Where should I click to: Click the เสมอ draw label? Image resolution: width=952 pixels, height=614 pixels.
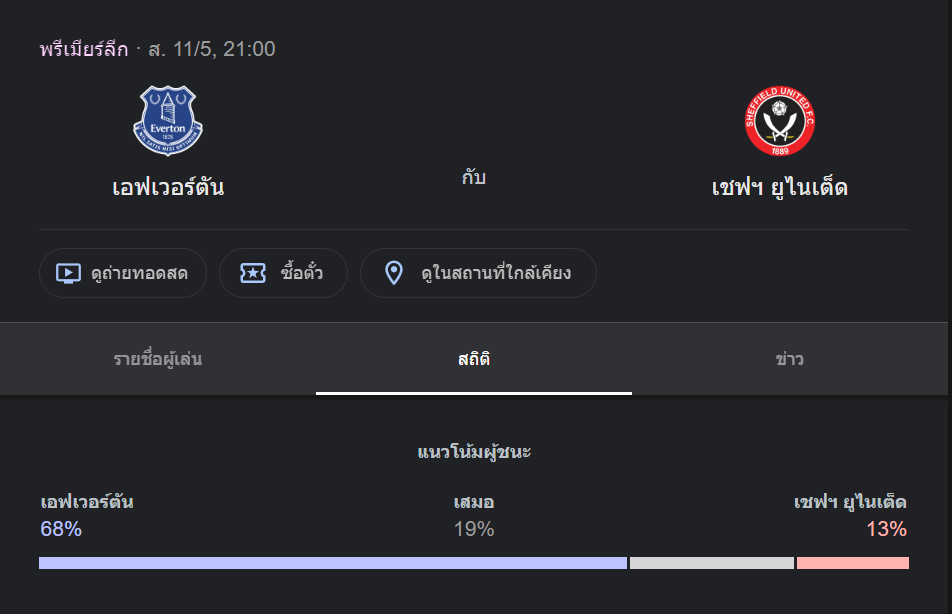(474, 502)
